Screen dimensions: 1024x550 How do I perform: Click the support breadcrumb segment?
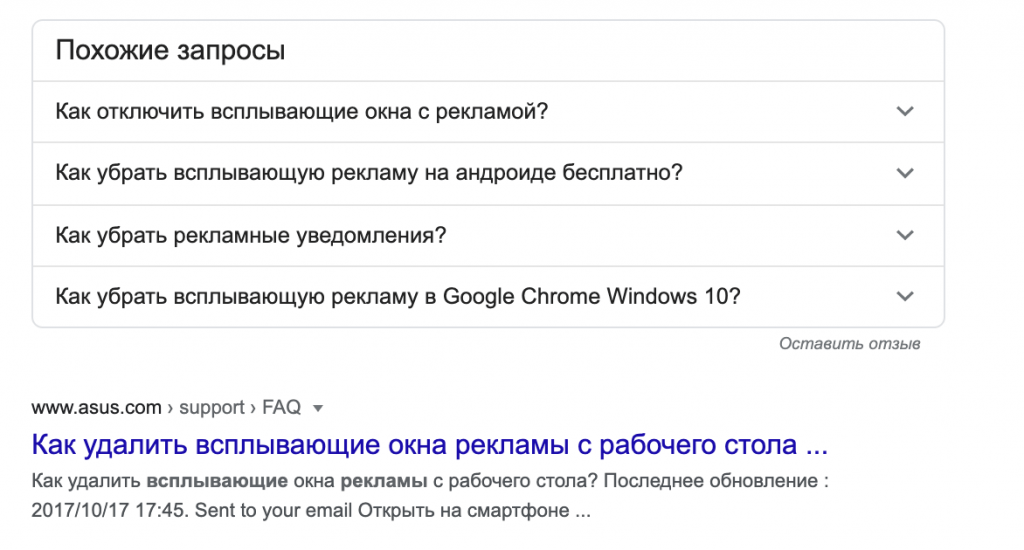(212, 408)
